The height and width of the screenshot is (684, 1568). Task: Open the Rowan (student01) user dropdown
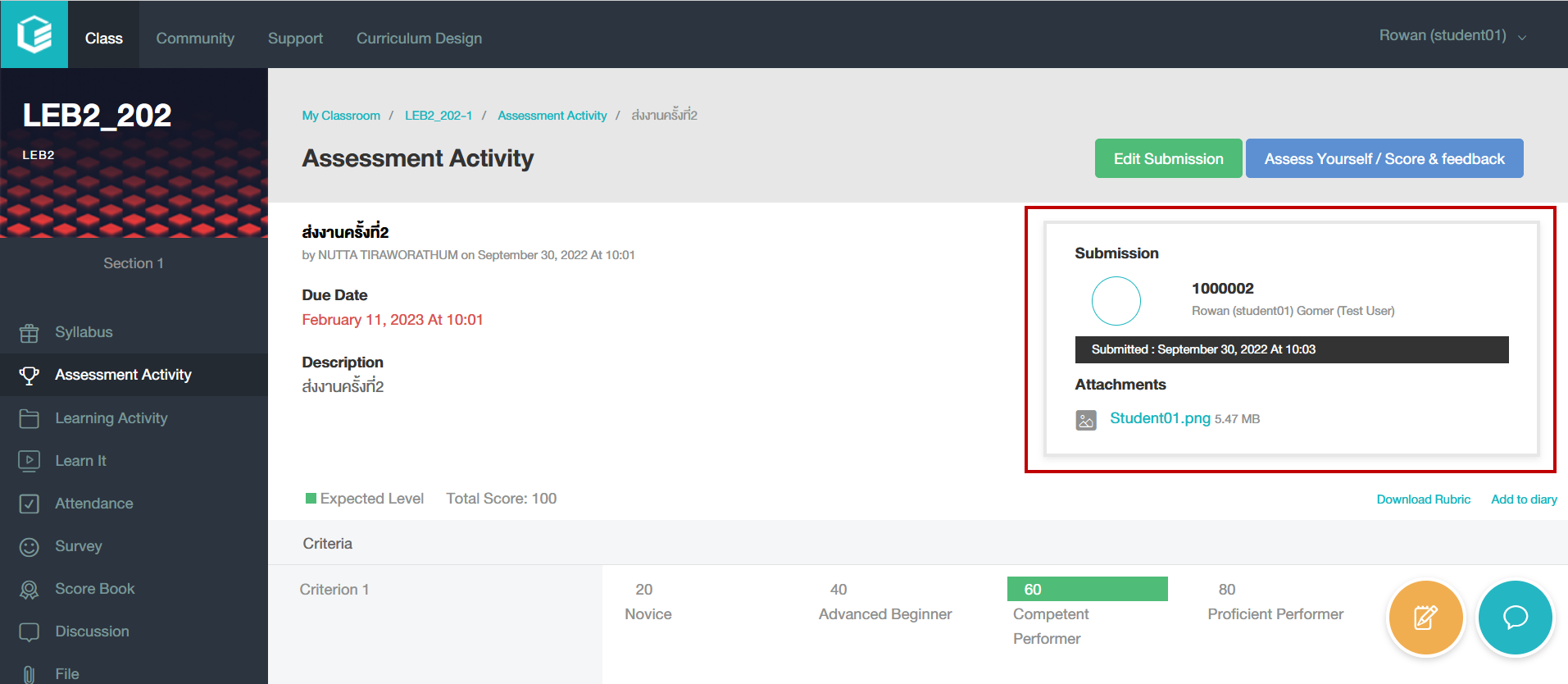1452,35
